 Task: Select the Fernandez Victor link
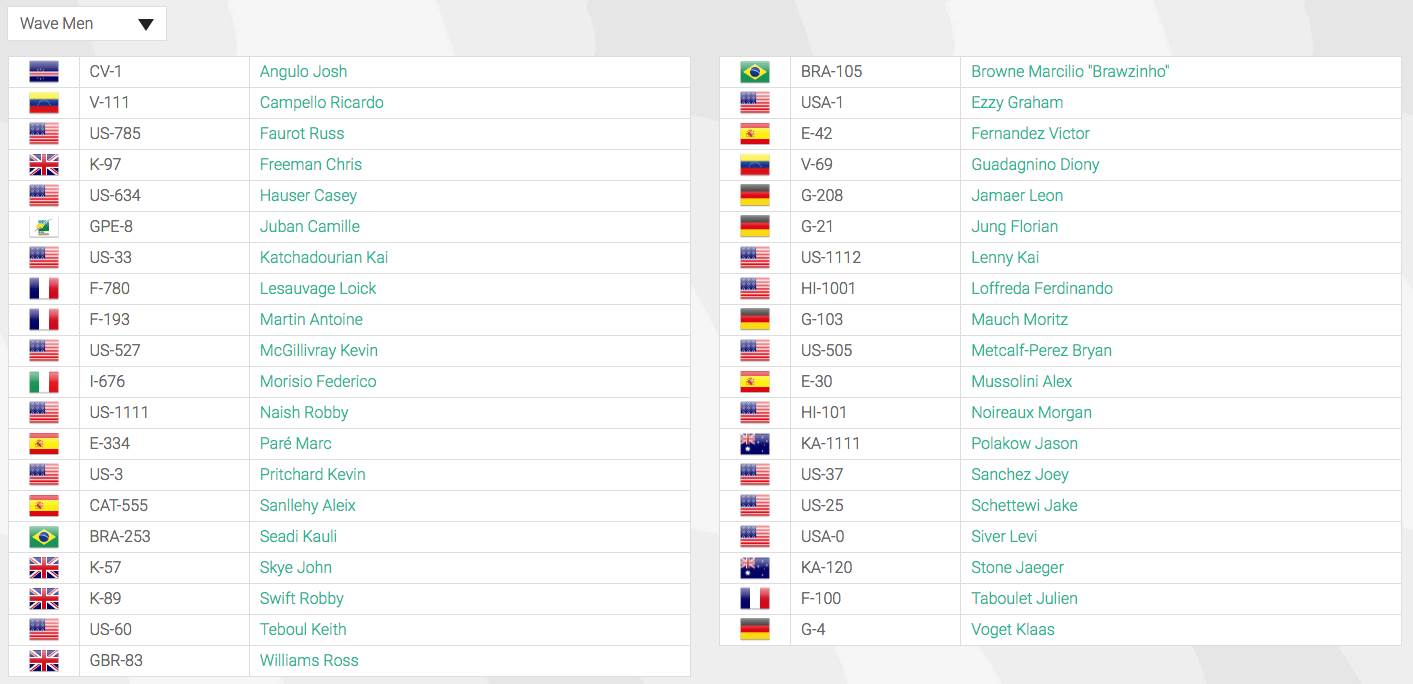point(1030,134)
